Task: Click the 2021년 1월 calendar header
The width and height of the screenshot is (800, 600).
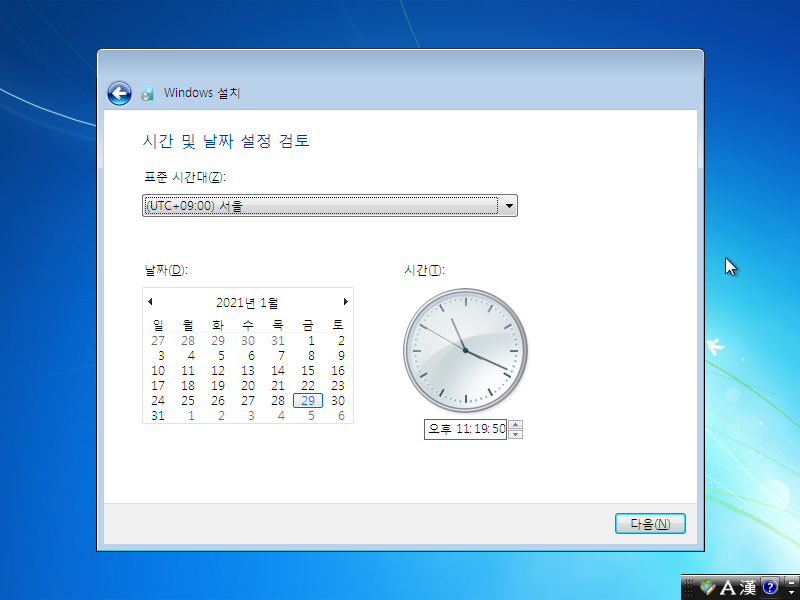Action: [247, 303]
